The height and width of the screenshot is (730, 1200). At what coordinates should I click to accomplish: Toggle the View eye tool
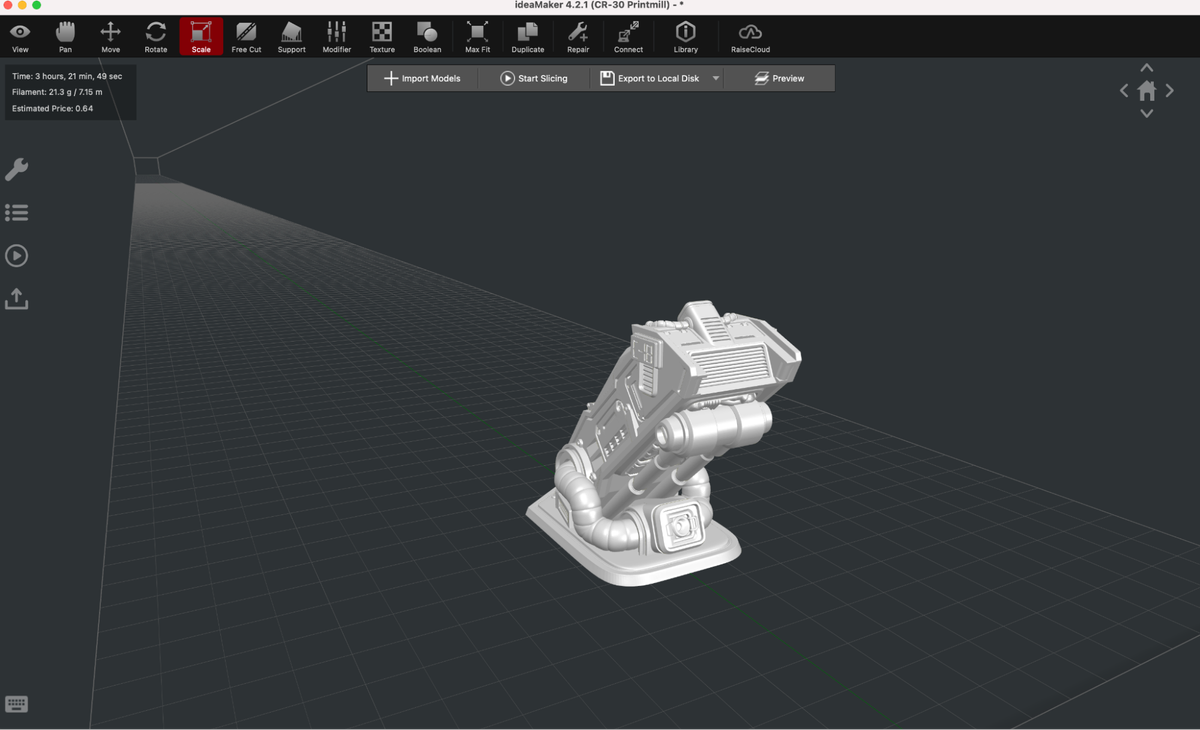[20, 36]
